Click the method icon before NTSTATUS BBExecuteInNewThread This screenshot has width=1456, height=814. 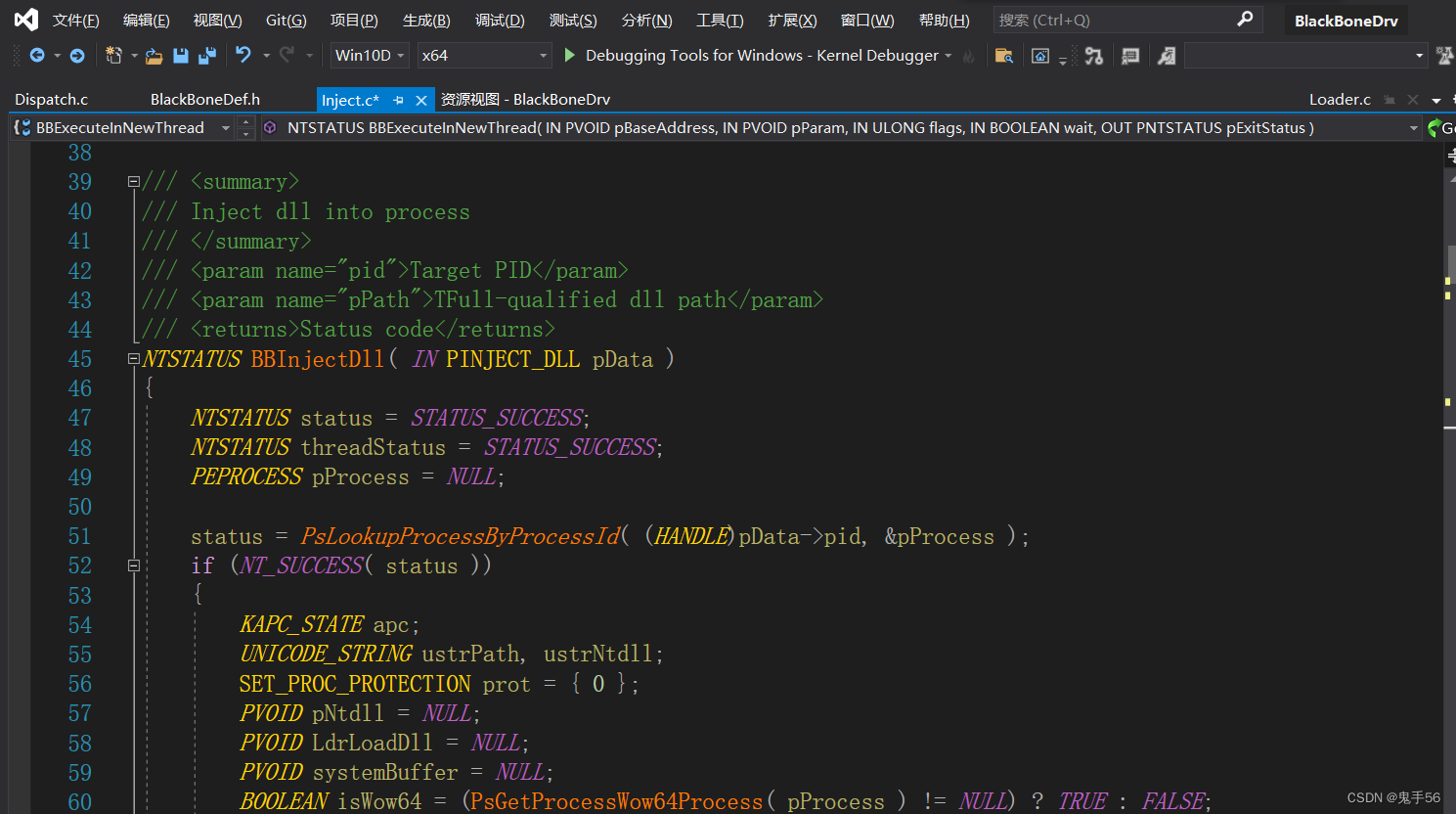coord(270,127)
